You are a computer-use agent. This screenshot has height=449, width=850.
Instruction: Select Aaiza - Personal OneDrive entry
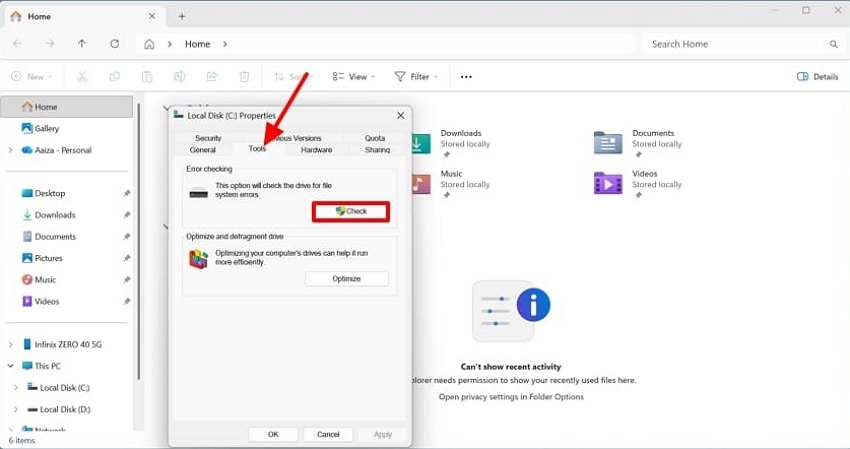56,150
